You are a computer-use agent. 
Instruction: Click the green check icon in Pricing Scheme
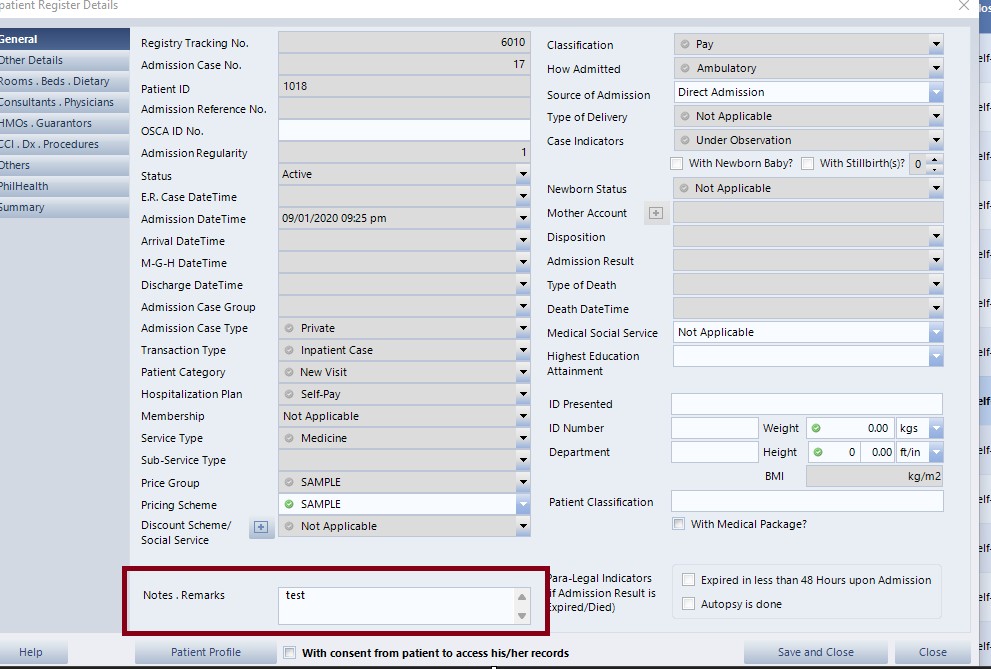click(290, 504)
